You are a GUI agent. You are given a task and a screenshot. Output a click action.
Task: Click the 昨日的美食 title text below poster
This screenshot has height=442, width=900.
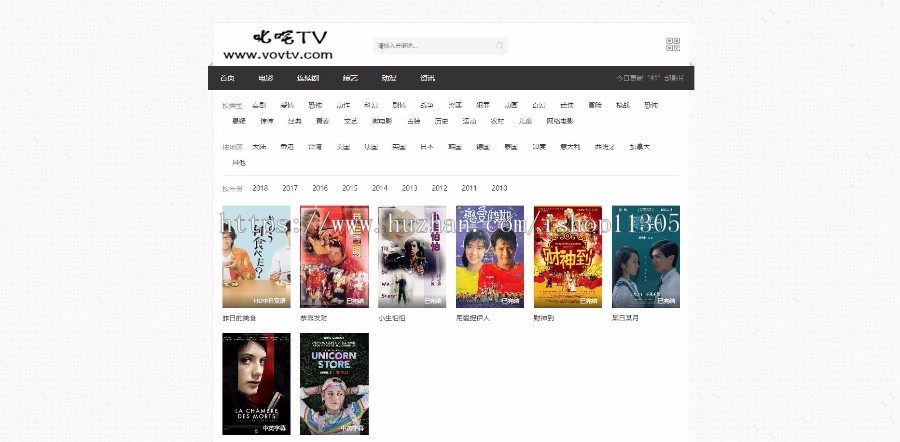[x=239, y=318]
